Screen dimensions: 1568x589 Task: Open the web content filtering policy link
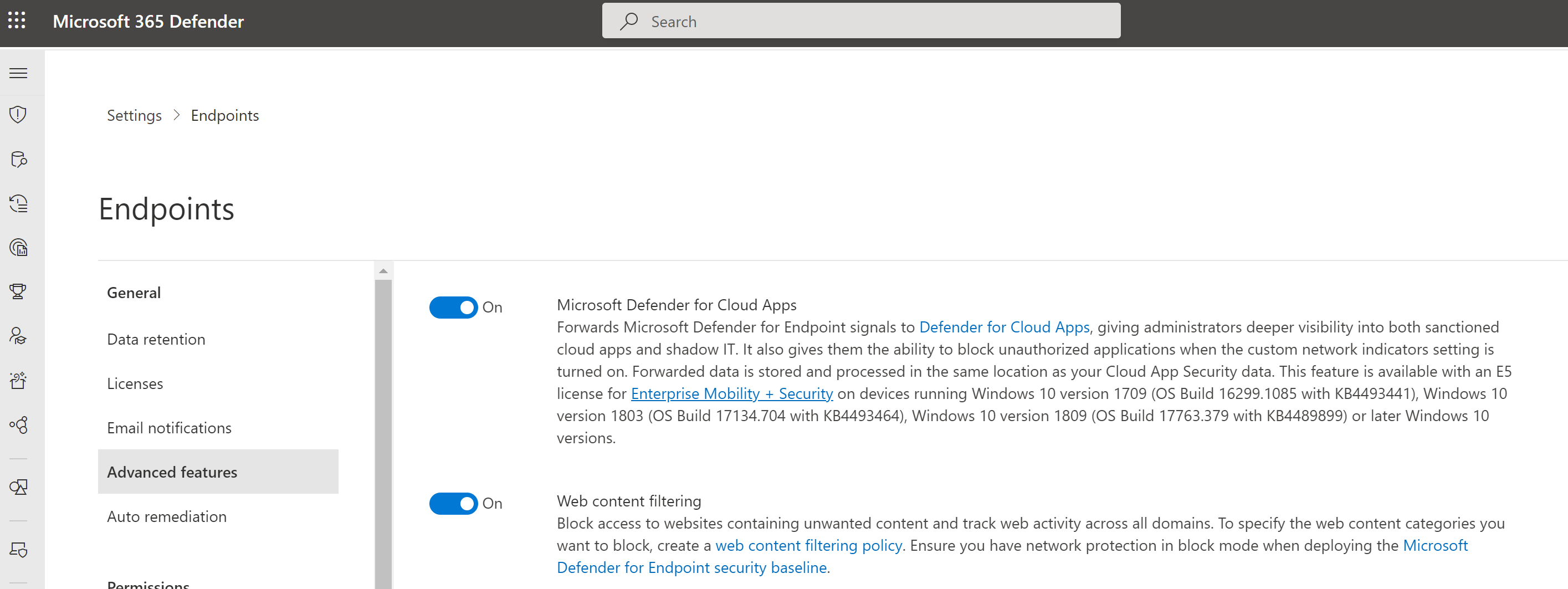click(808, 546)
